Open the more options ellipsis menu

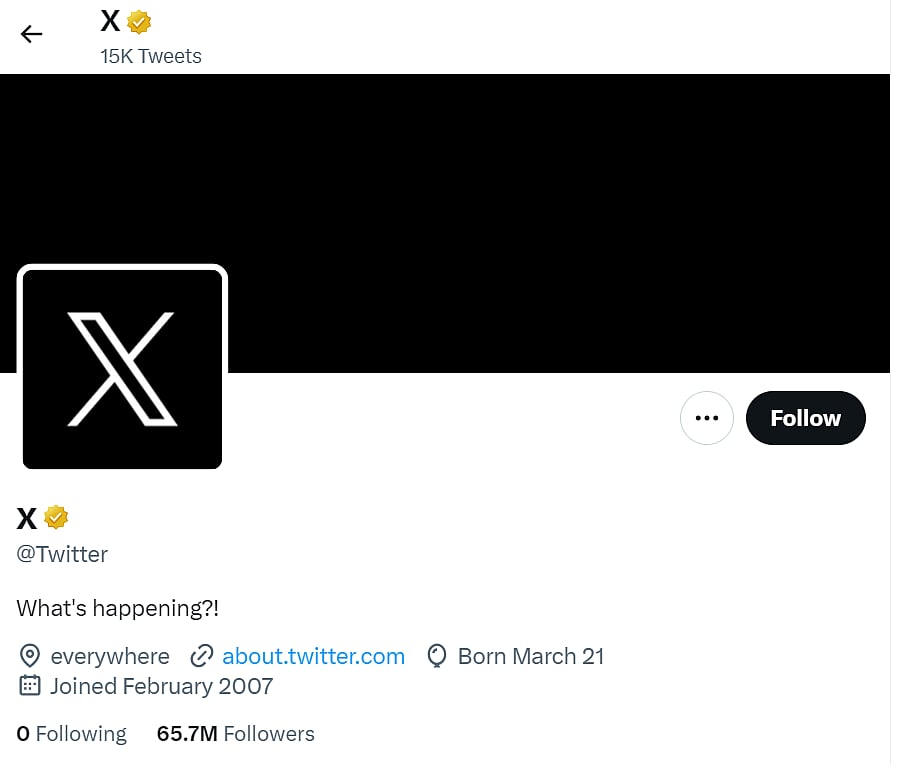[707, 418]
